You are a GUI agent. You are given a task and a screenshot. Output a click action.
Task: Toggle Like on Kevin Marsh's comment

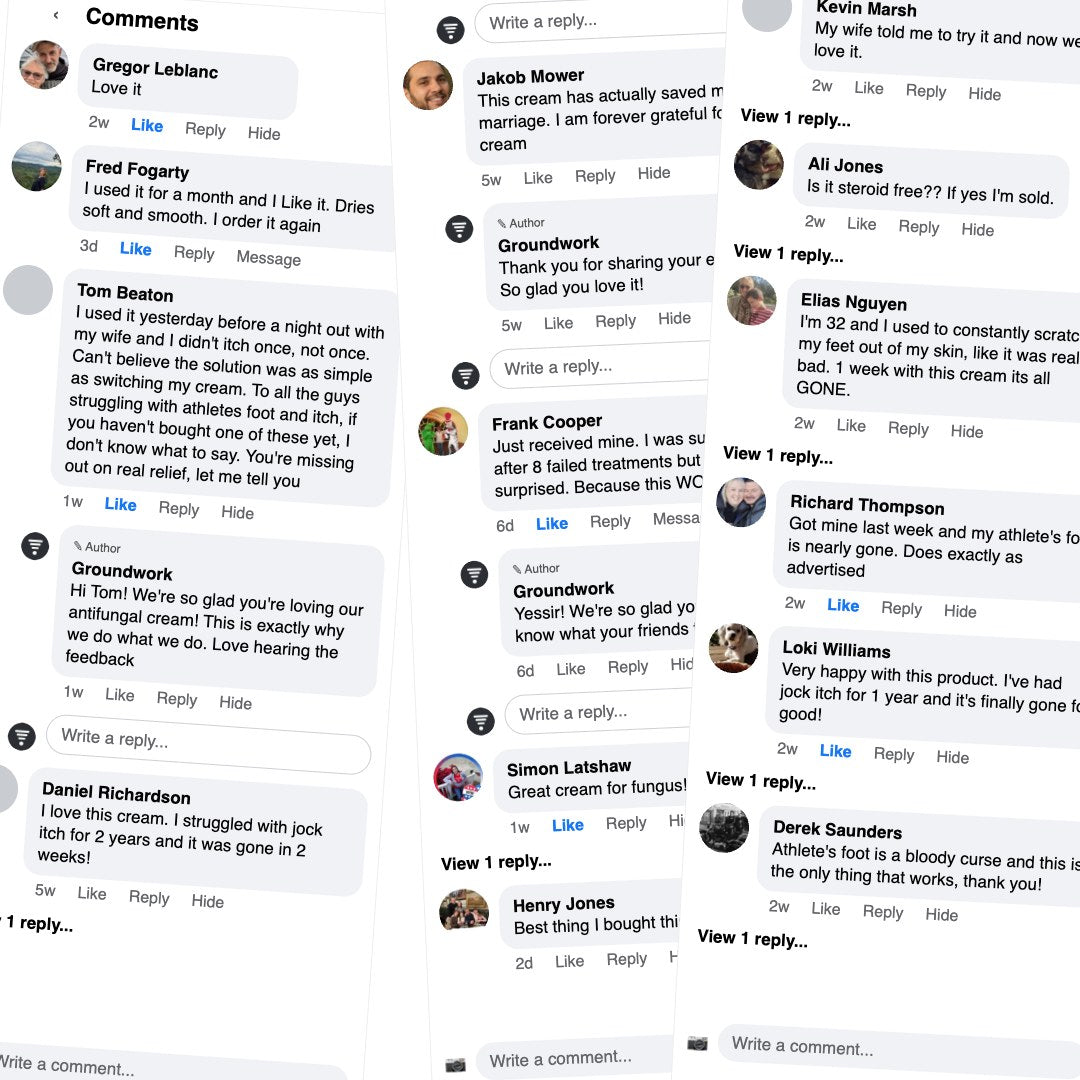869,88
